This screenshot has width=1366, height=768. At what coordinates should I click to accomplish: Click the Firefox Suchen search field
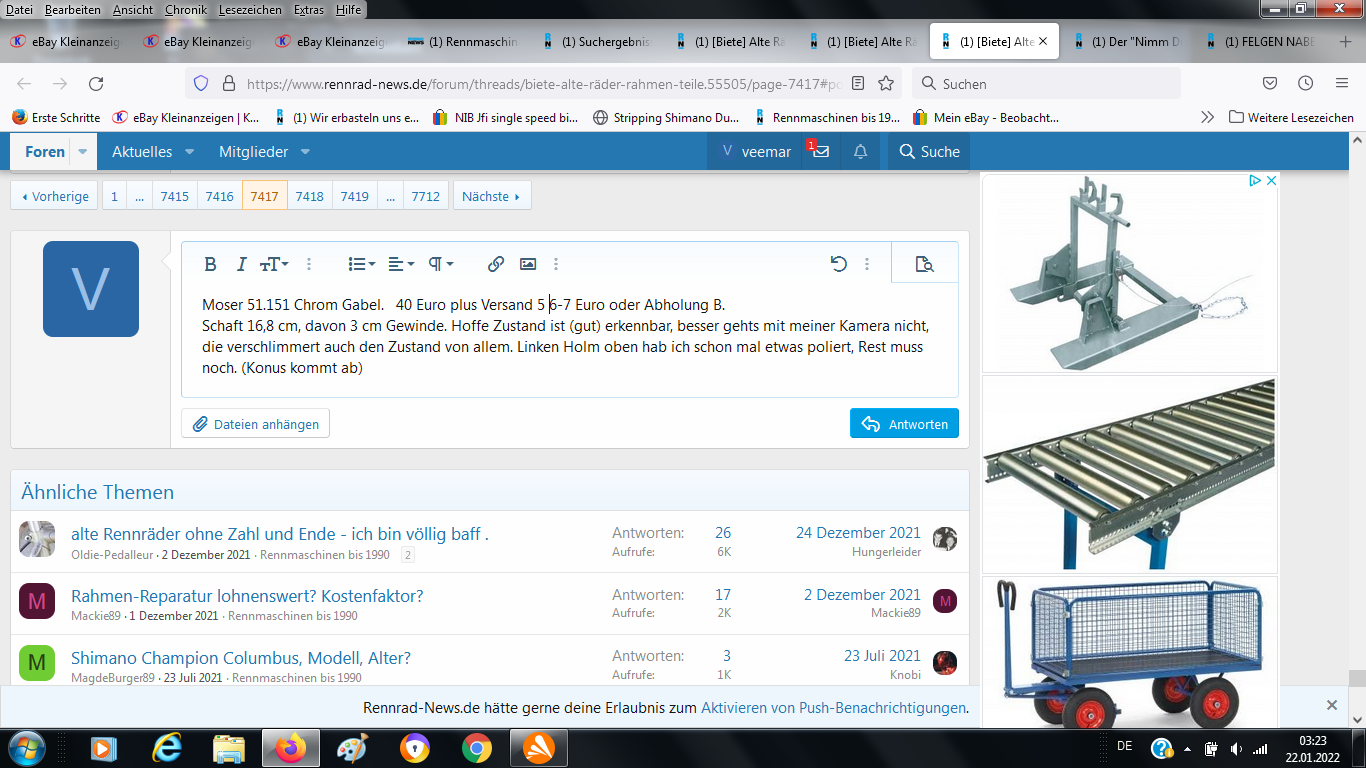point(1050,84)
